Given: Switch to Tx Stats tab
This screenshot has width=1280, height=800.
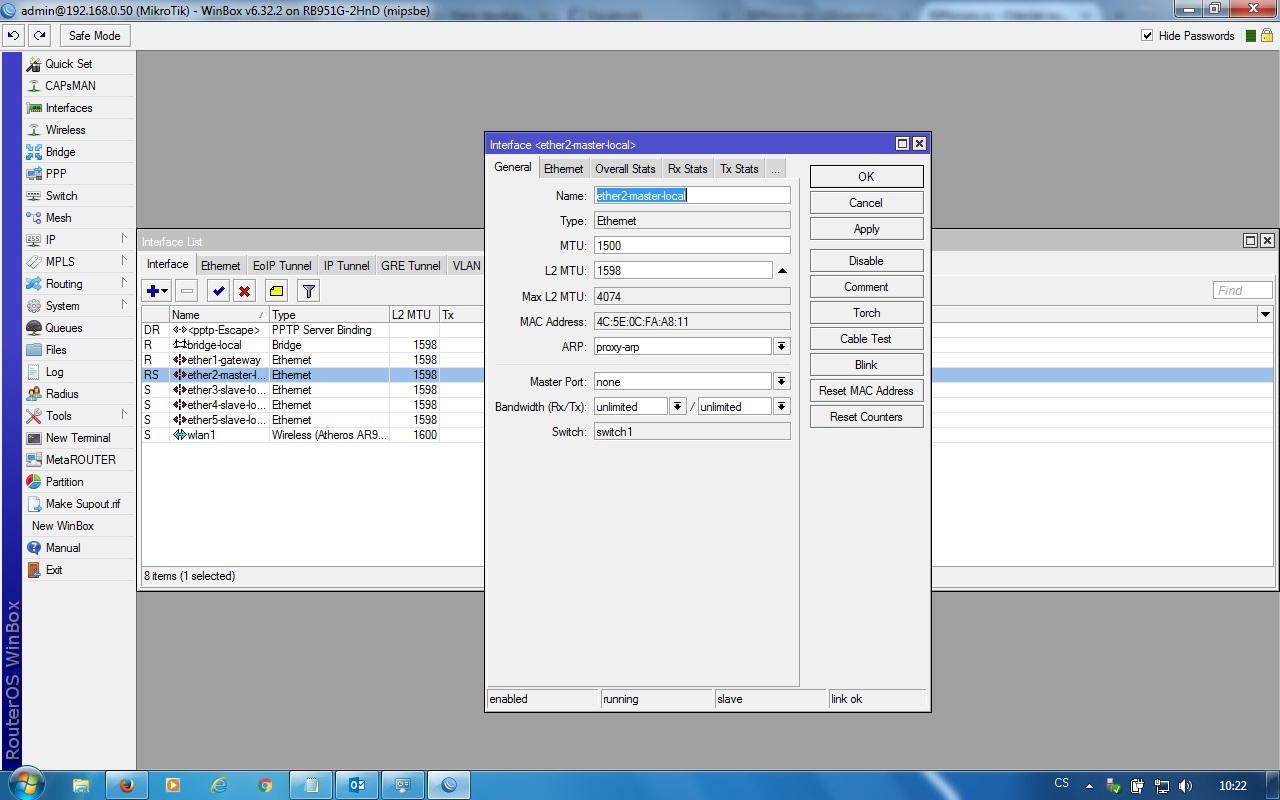Looking at the screenshot, I should (740, 169).
